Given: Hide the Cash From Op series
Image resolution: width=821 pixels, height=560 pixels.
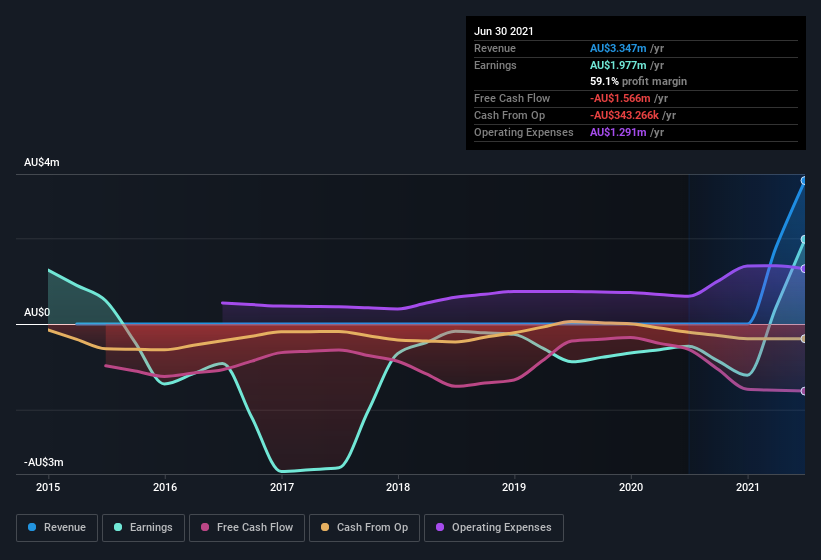Looking at the screenshot, I should [x=364, y=528].
